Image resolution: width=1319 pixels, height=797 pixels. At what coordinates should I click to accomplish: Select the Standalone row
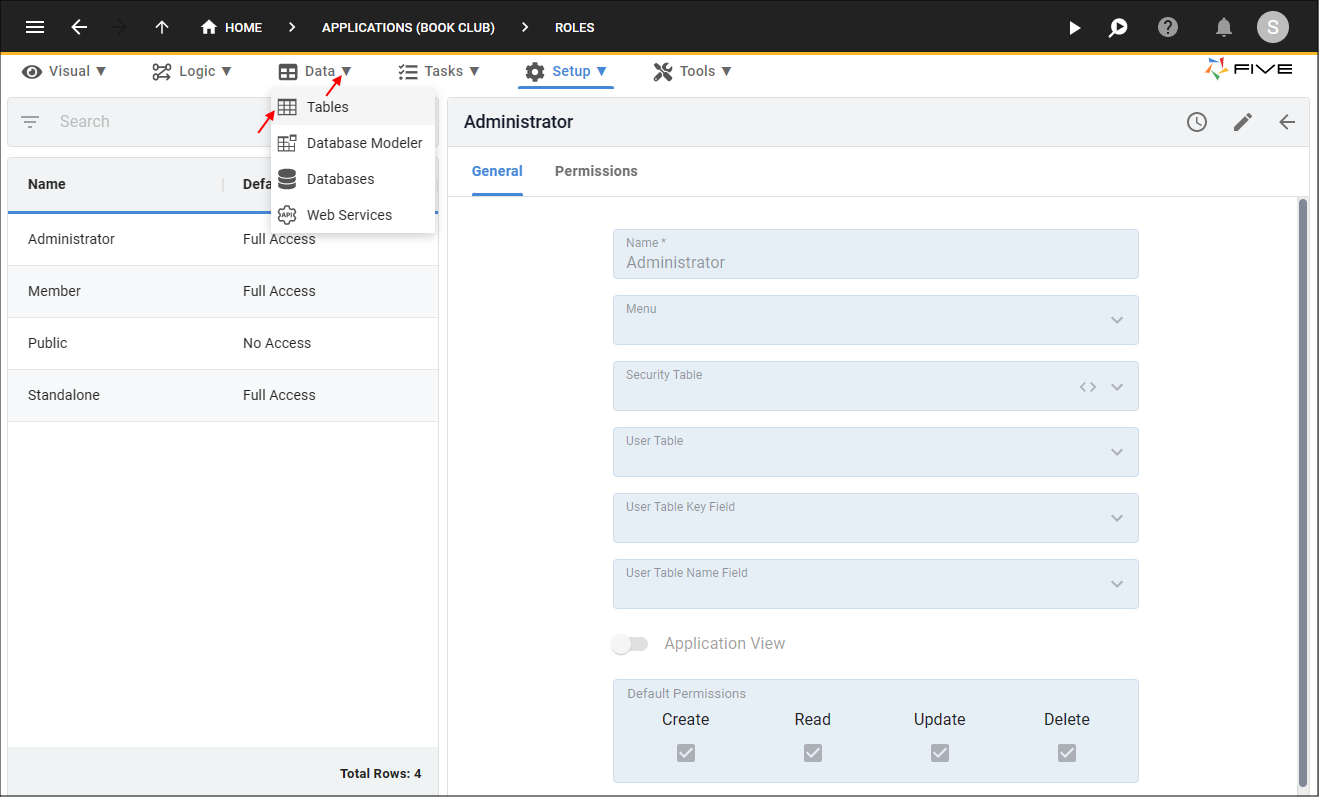(223, 395)
